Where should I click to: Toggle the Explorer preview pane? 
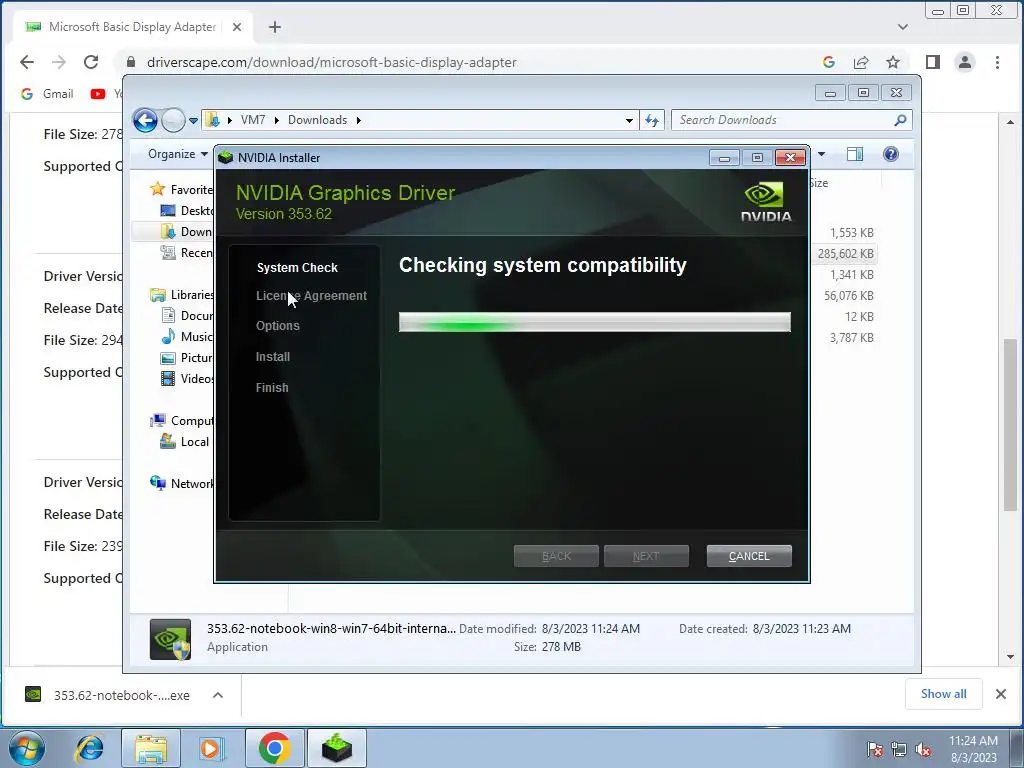[855, 154]
